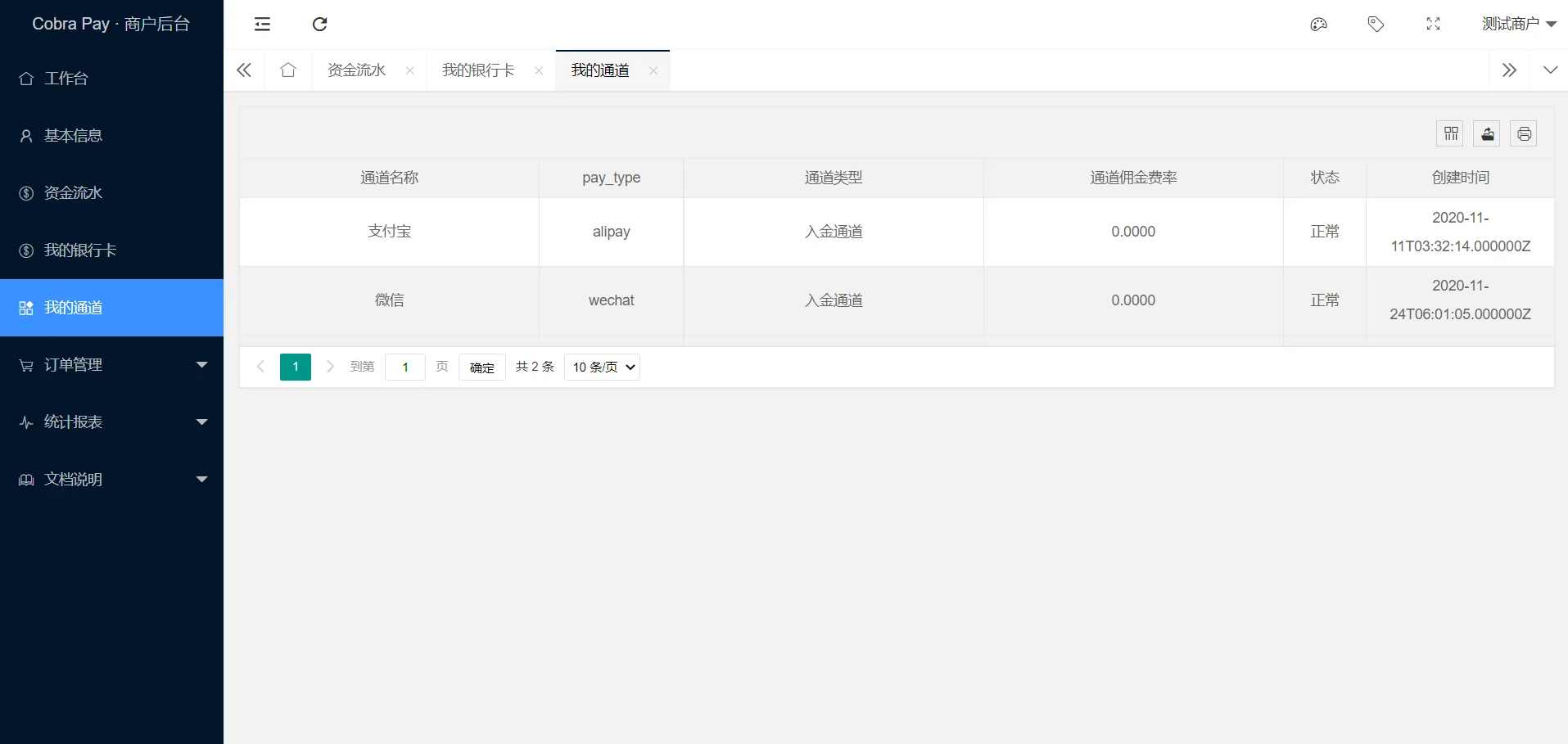This screenshot has height=744, width=1568.
Task: Open column settings icon above the table
Action: 1450,133
